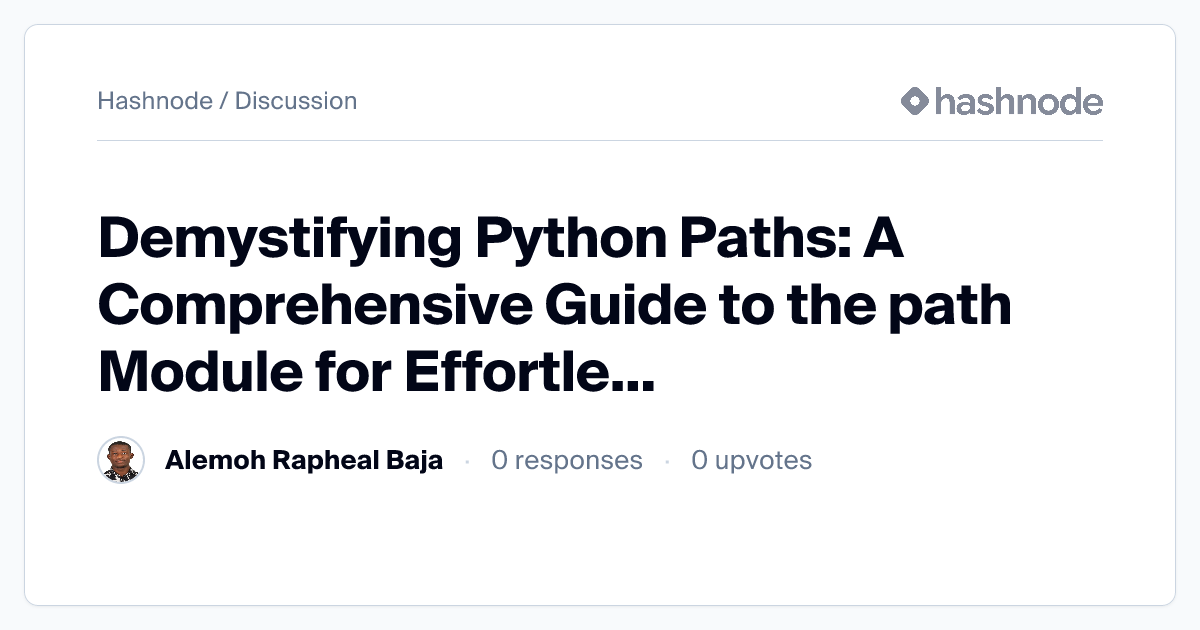Click the dot between responses and upvotes
Viewport: 1200px width, 630px height.
pos(667,461)
